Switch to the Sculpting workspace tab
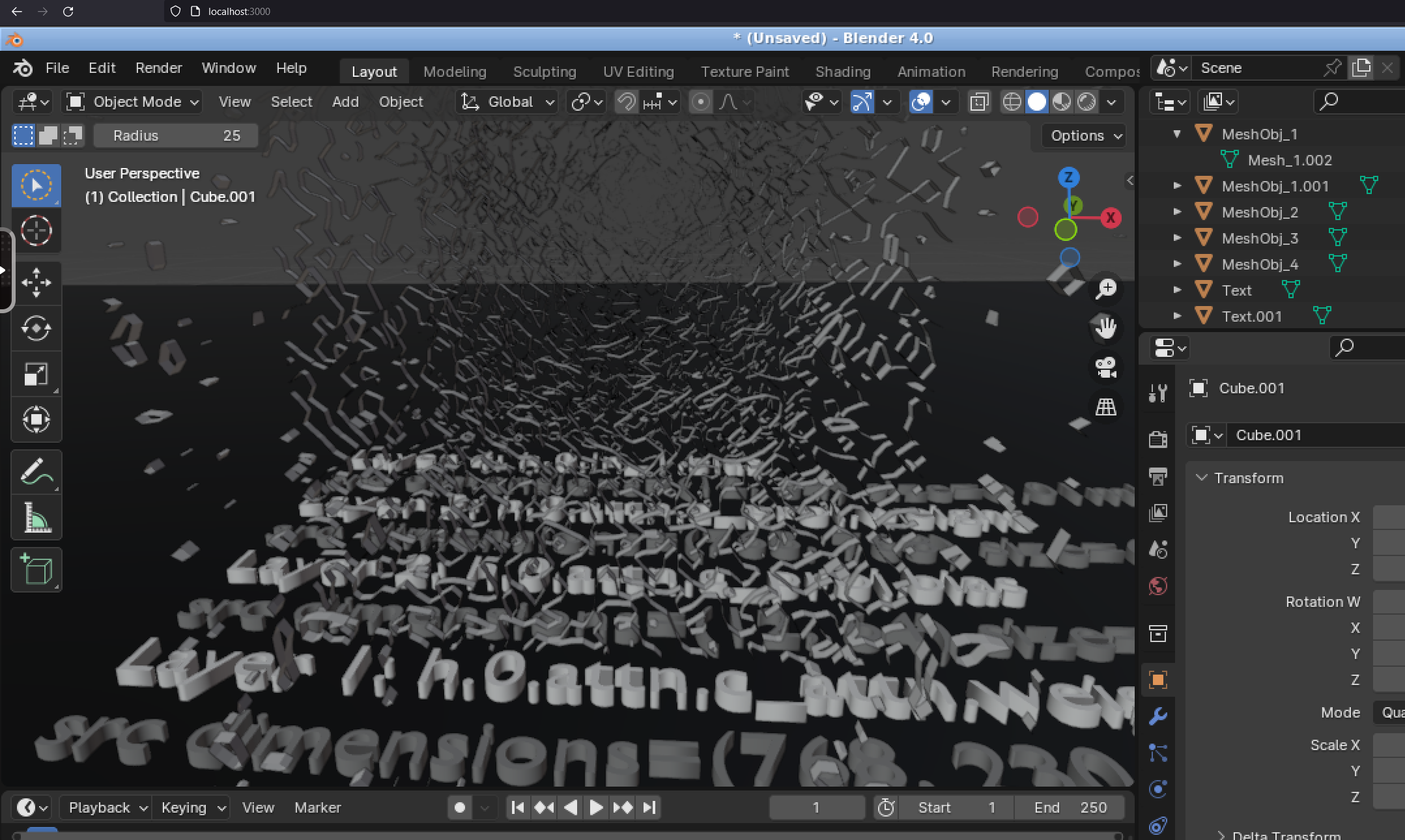Viewport: 1405px width, 840px height. 544,72
